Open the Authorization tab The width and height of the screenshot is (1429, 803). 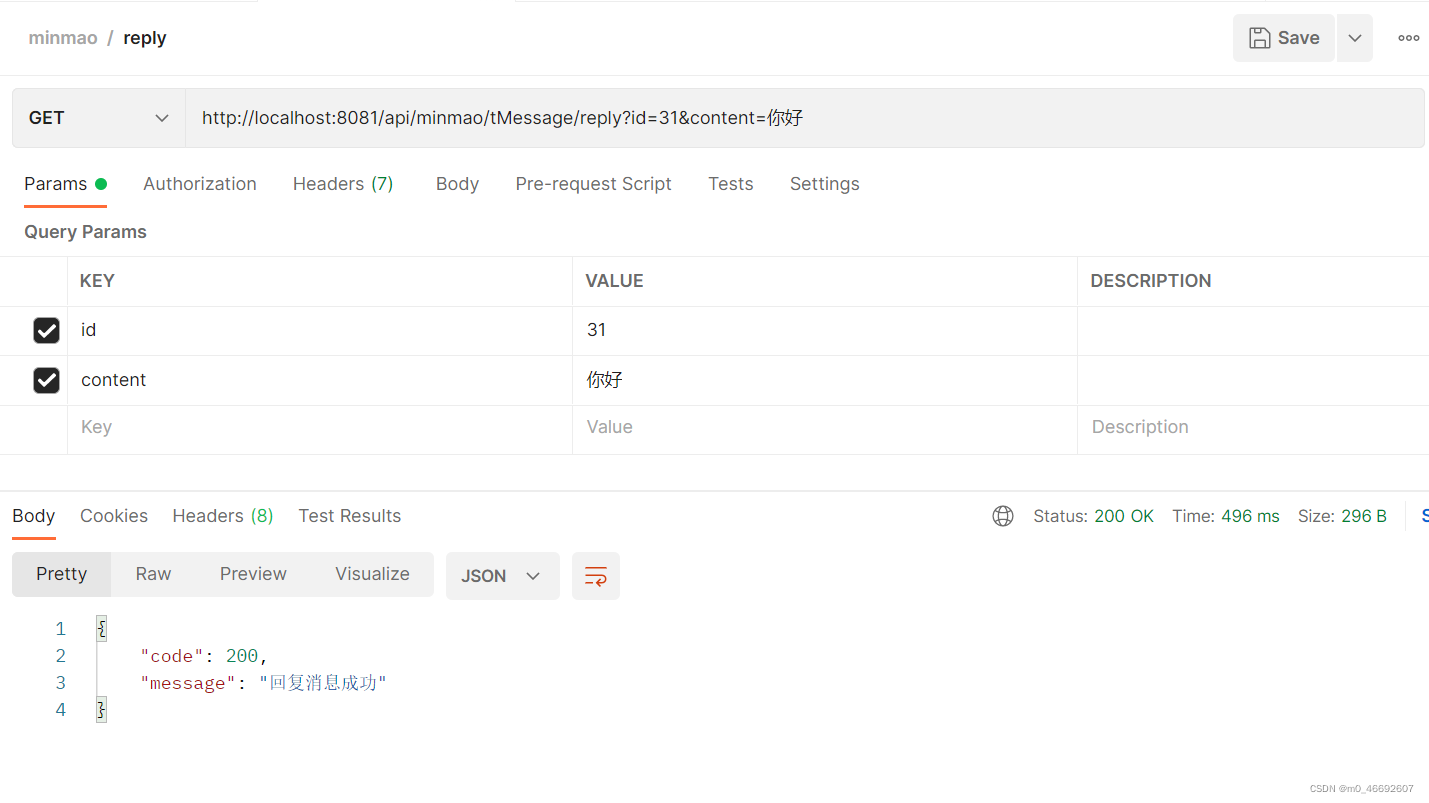(200, 184)
